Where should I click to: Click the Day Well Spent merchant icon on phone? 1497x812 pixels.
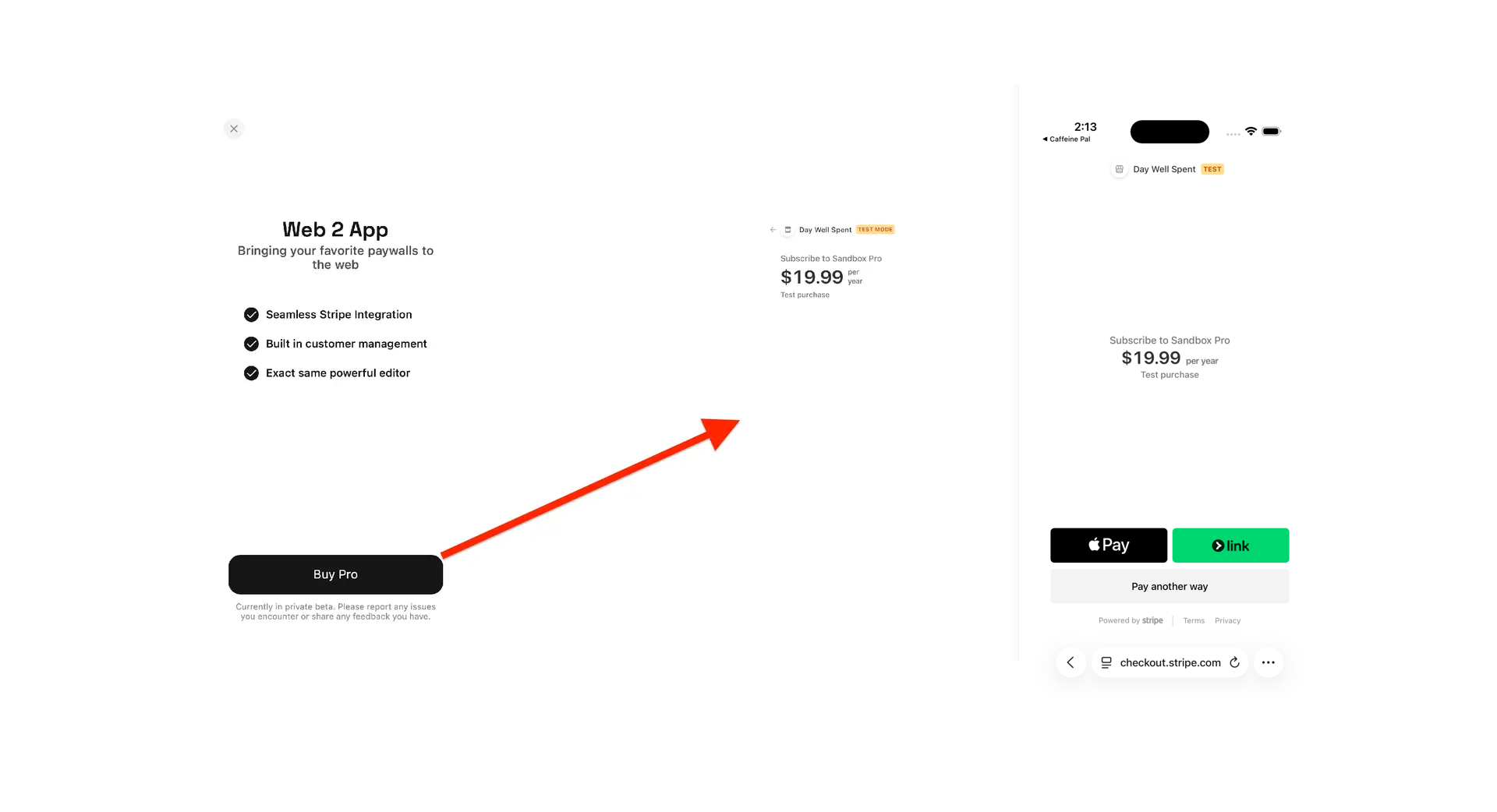(1119, 169)
